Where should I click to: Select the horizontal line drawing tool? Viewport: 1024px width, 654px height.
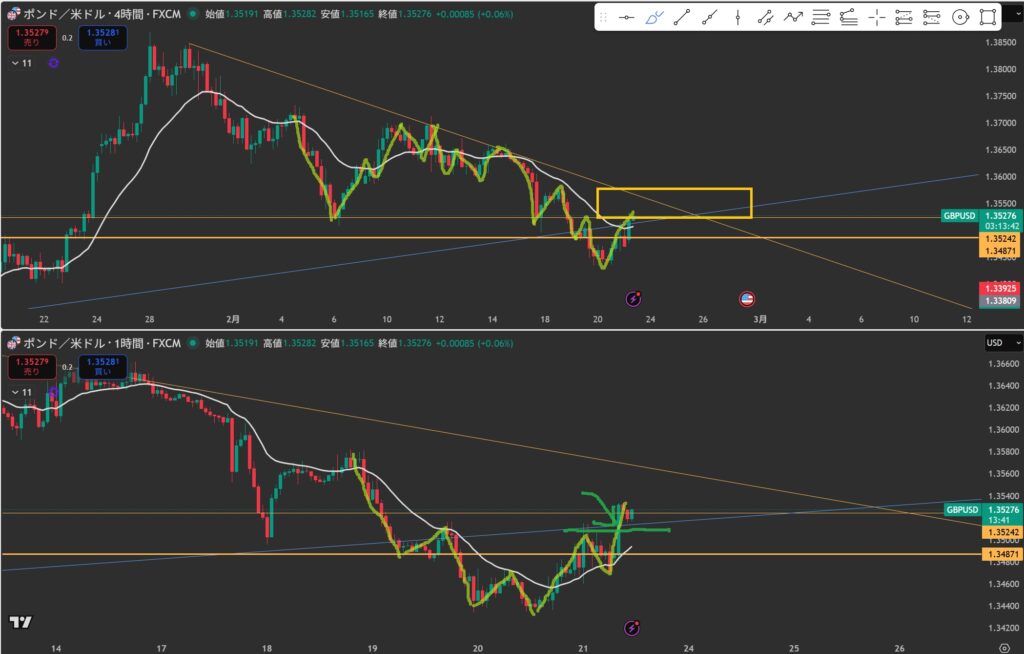627,17
